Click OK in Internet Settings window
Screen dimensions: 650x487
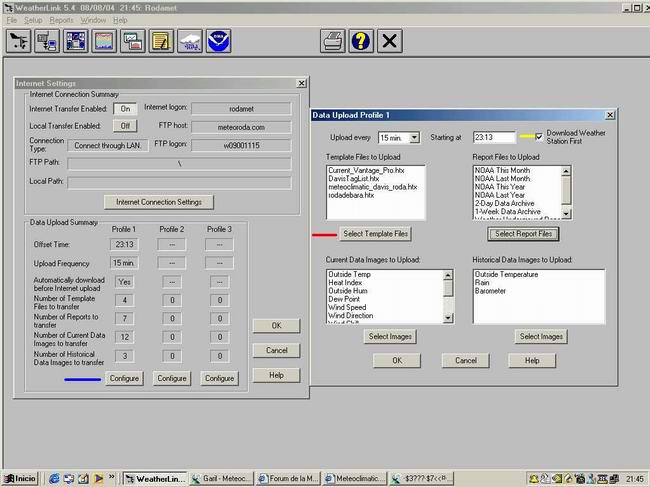pos(276,325)
